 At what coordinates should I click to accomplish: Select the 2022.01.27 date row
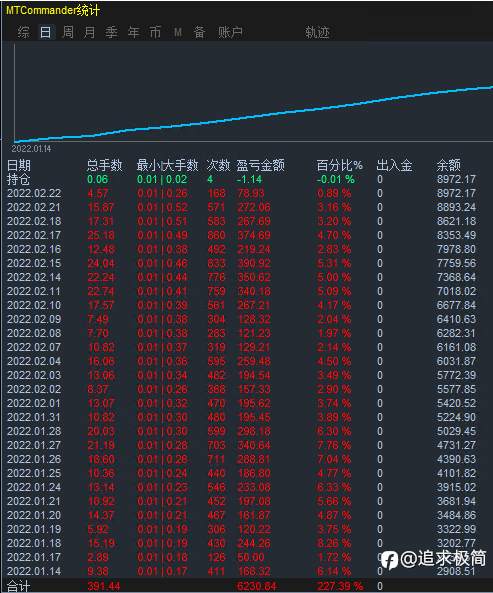tap(34, 445)
